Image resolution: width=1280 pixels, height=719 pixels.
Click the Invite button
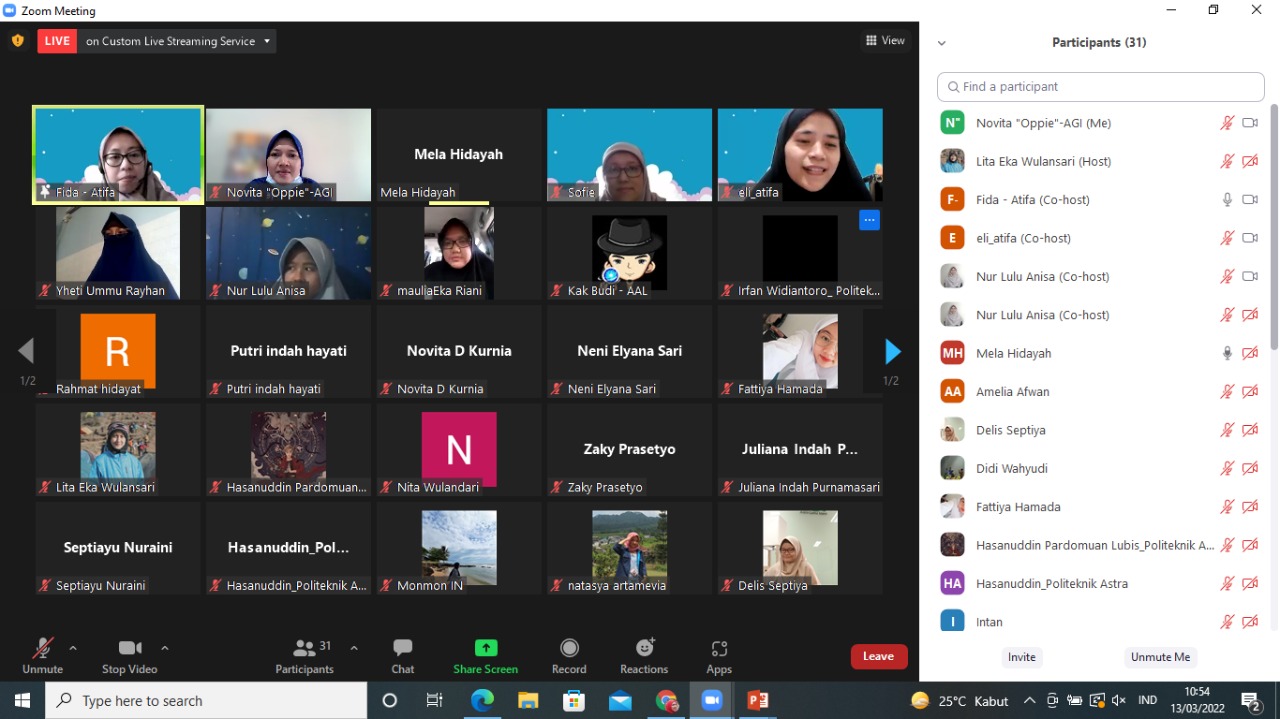[1021, 657]
